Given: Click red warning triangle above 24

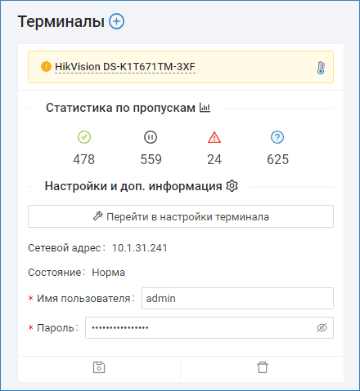Looking at the screenshot, I should 214,137.
